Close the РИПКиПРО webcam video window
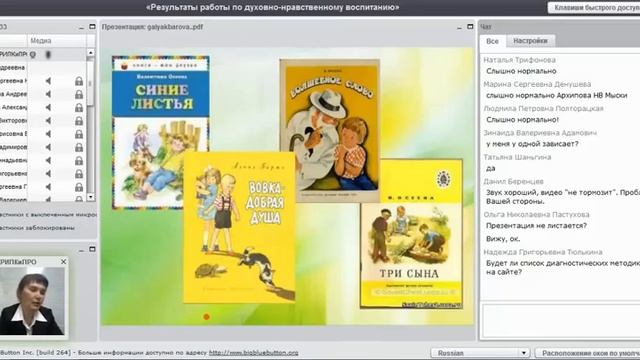 pos(63,262)
